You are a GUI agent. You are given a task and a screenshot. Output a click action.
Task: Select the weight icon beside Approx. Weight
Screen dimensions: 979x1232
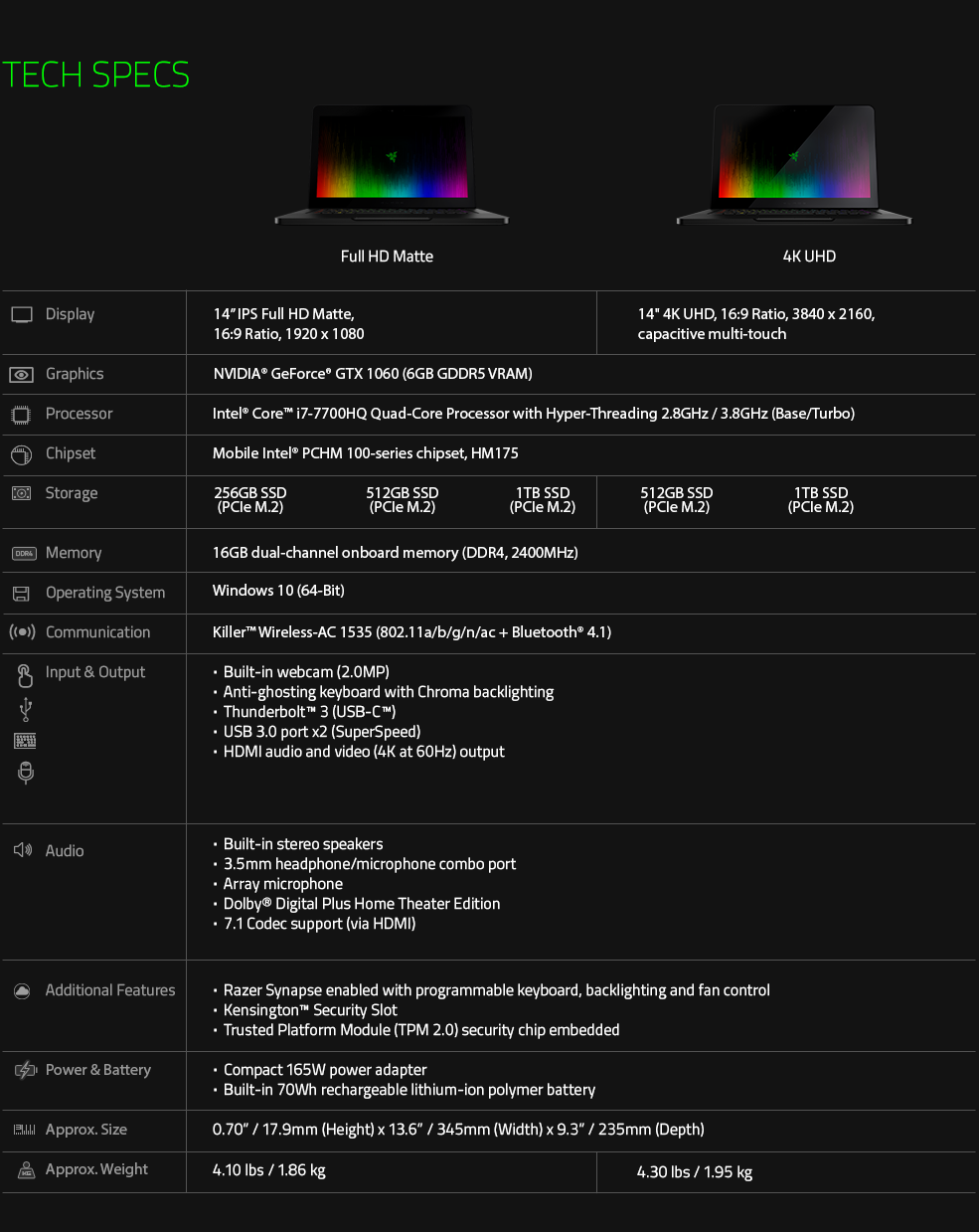tap(27, 1170)
